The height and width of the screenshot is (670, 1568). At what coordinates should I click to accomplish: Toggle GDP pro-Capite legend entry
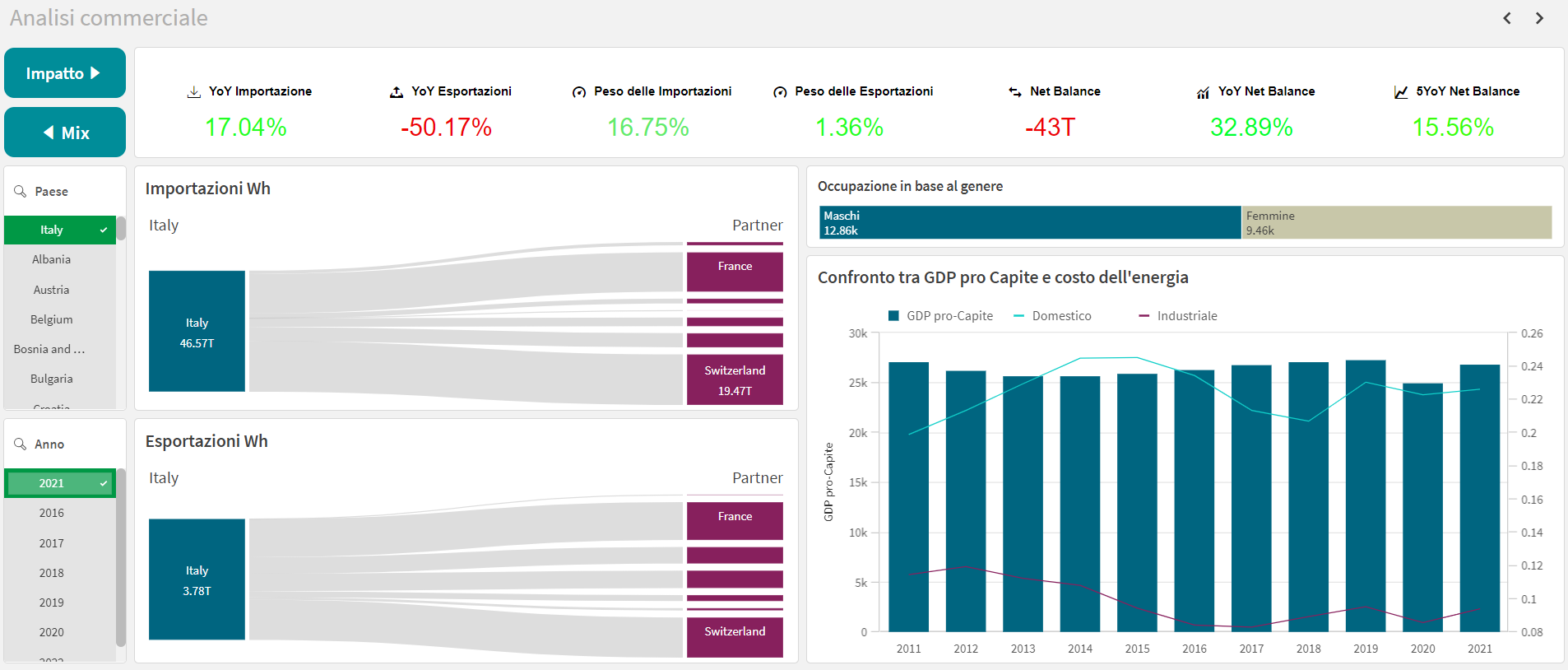click(941, 316)
